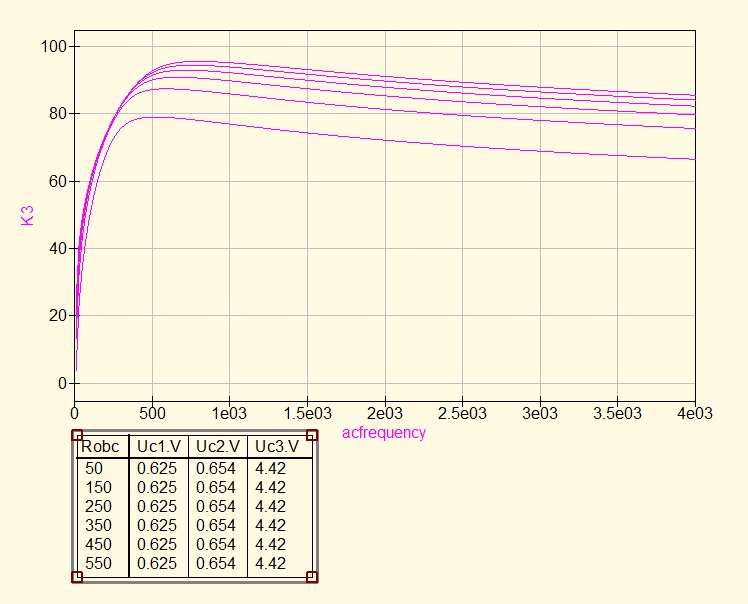Select the acfrequency x-axis label
This screenshot has width=748, height=604.
pyautogui.click(x=384, y=433)
